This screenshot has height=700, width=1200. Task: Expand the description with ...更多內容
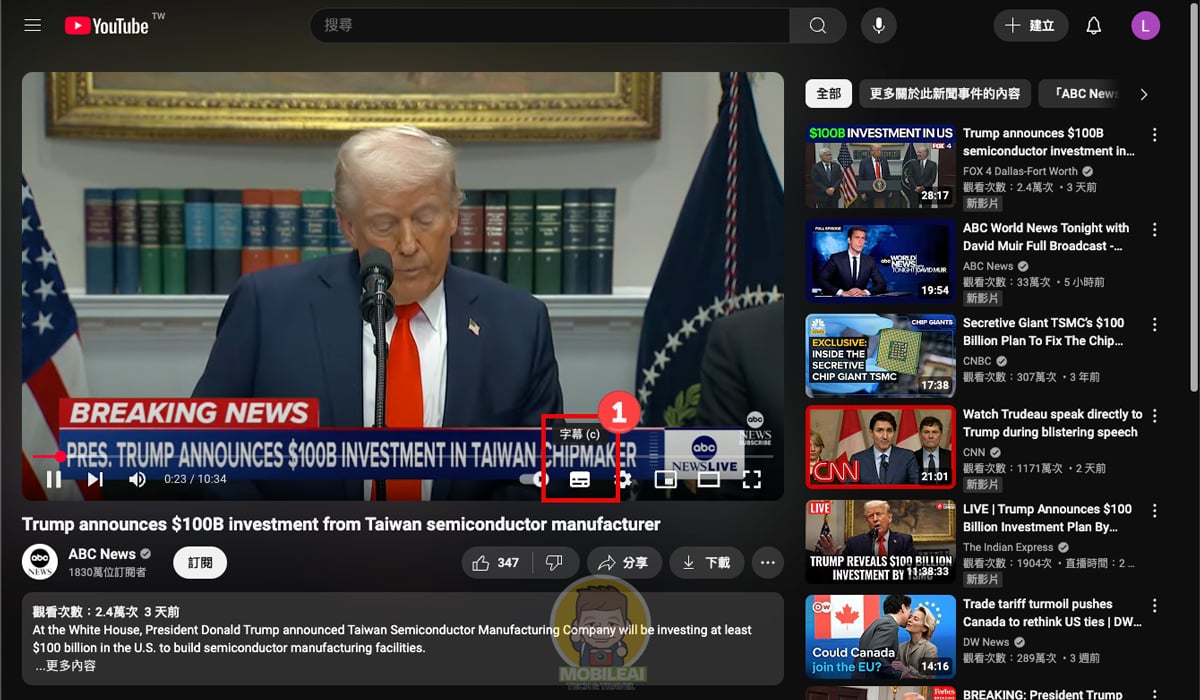click(66, 666)
